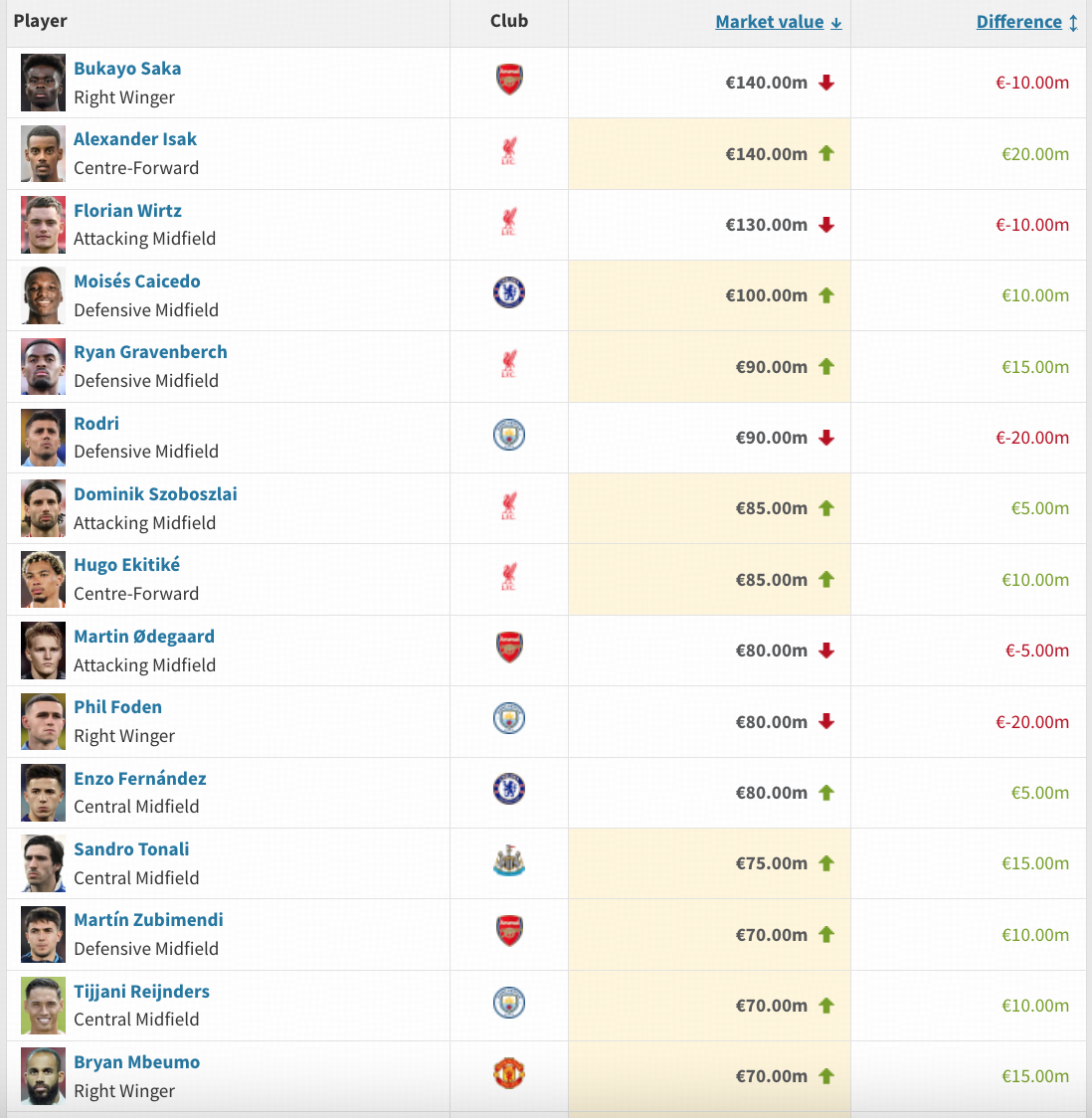Click the Chelsea crest next to Moisés Caicedo
1092x1118 pixels.
pyautogui.click(x=509, y=292)
